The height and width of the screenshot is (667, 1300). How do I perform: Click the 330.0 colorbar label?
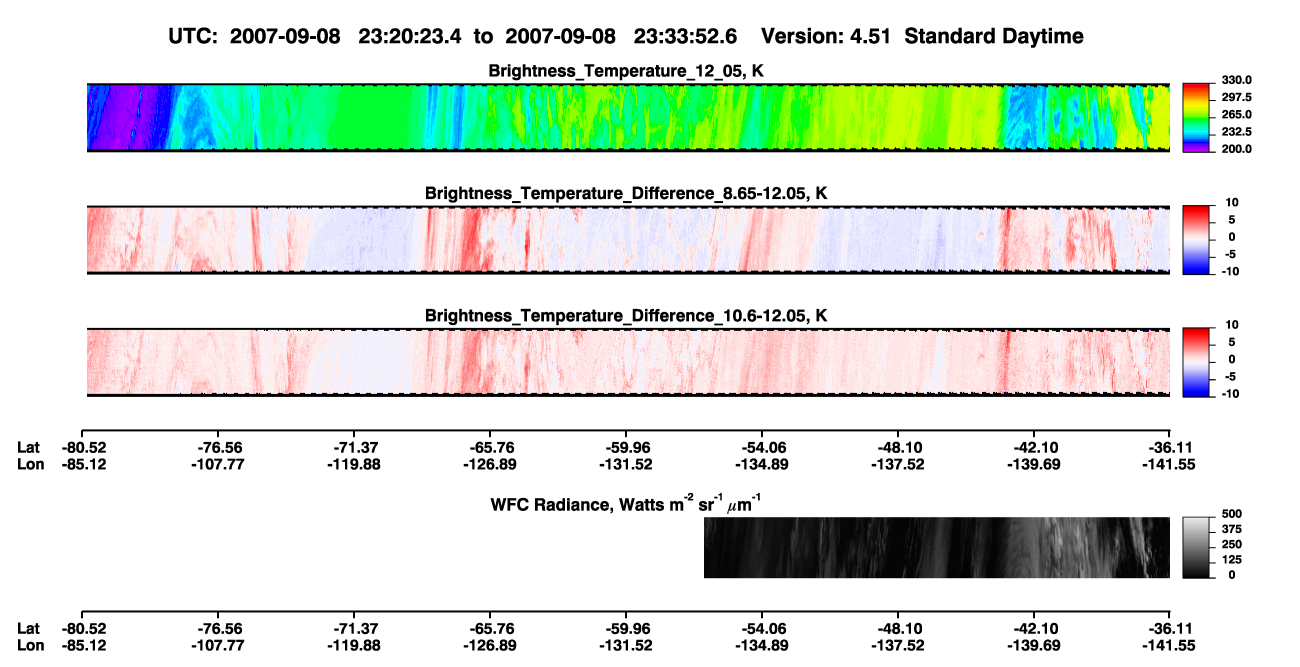[1234, 80]
